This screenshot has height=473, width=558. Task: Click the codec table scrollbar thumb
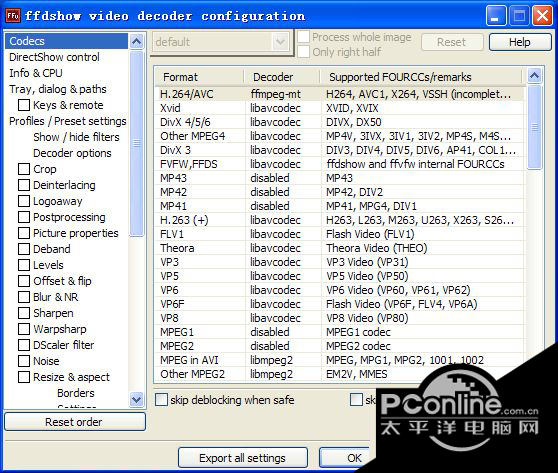[x=534, y=127]
